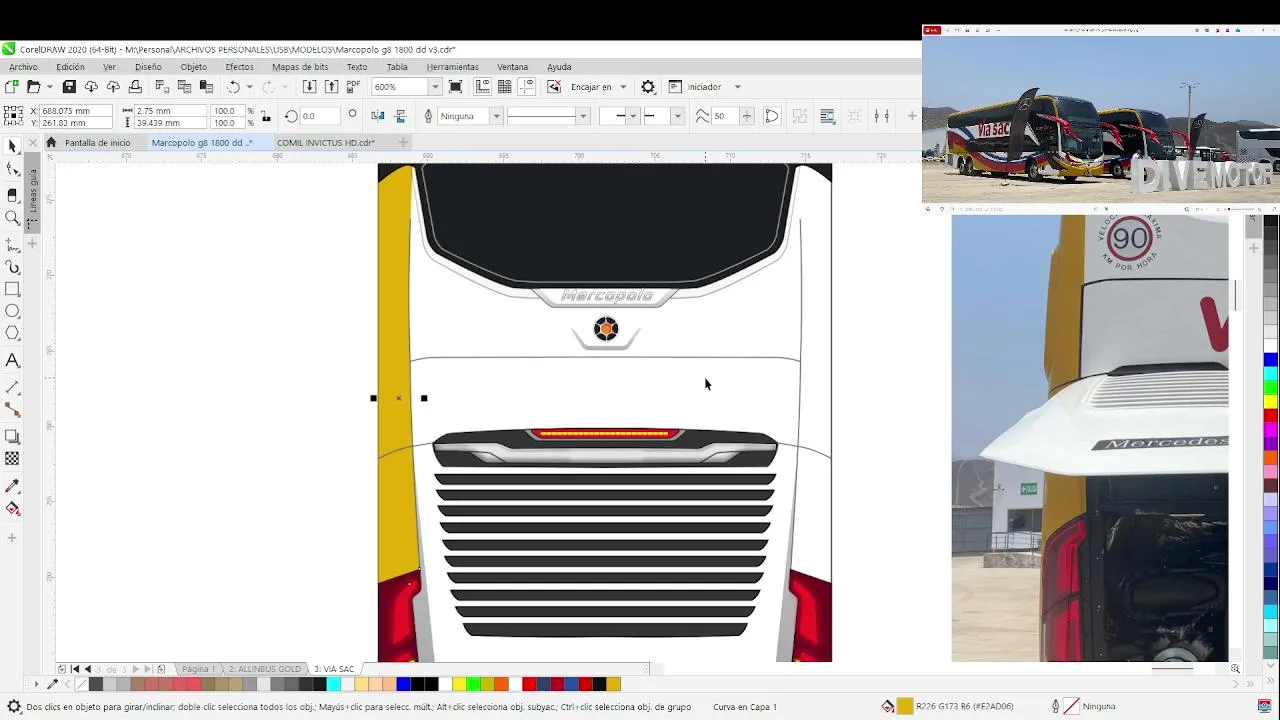Expand the Iniciador launcher dropdown
The width and height of the screenshot is (1280, 720).
(x=738, y=87)
